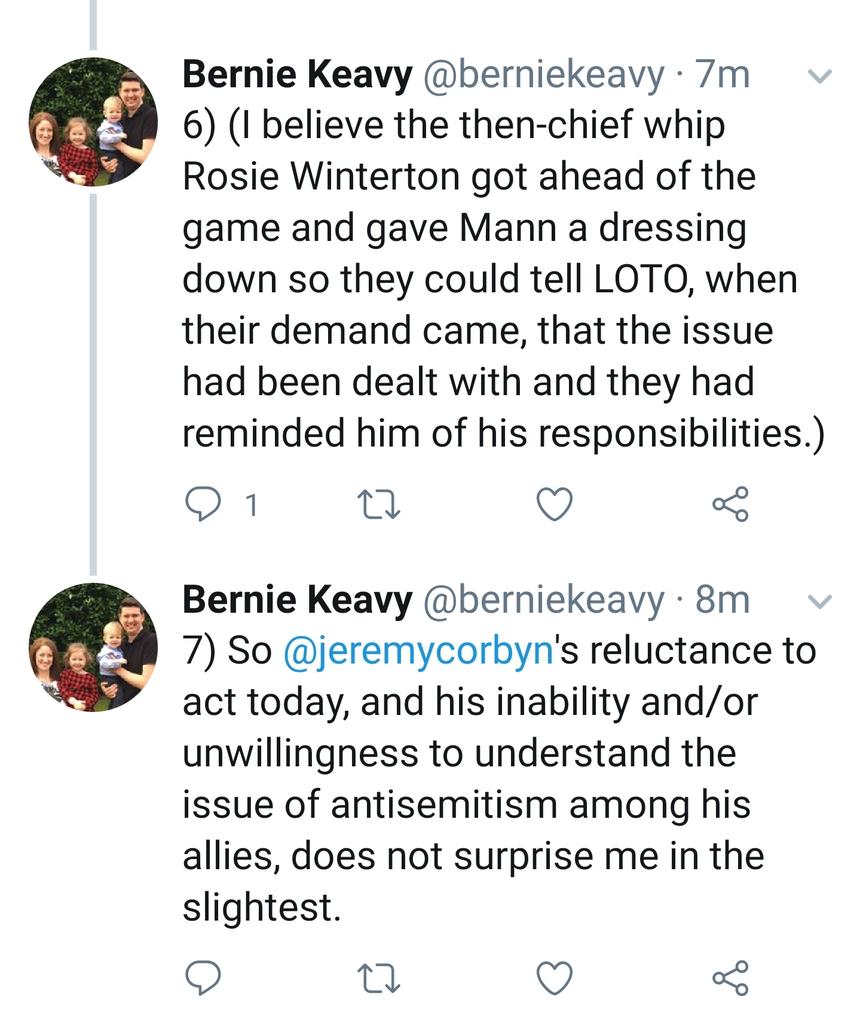The width and height of the screenshot is (860, 1024).
Task: Like the tweet mentioning @jeremycorbyn
Action: [x=554, y=976]
